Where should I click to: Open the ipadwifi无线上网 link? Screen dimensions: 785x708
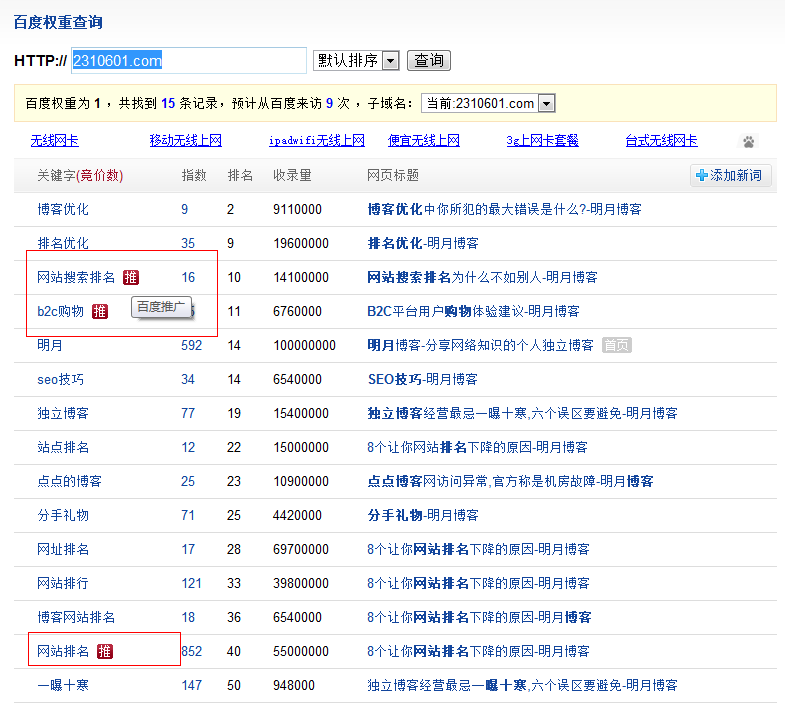pyautogui.click(x=316, y=141)
